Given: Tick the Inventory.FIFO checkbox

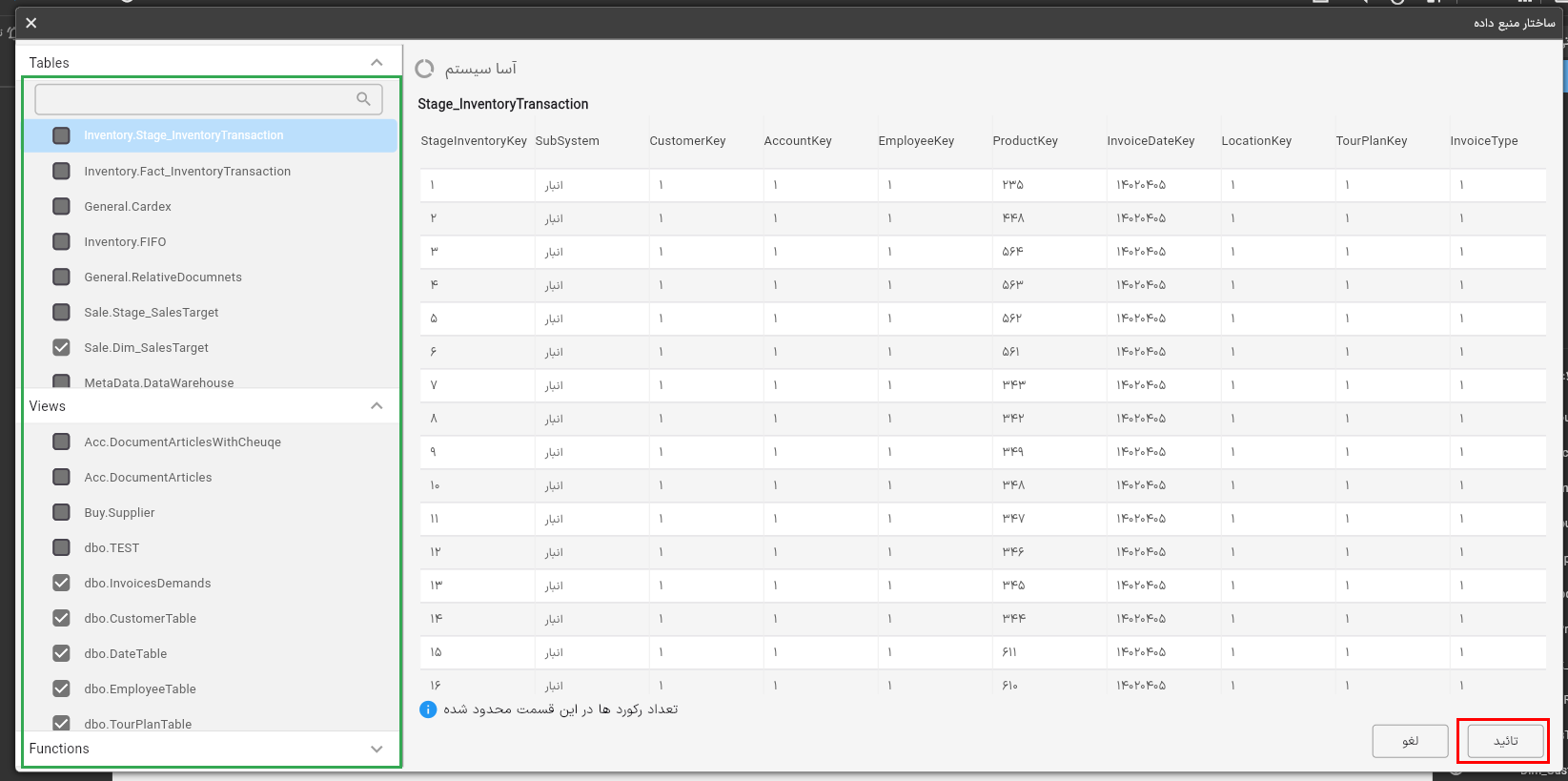Looking at the screenshot, I should [61, 241].
